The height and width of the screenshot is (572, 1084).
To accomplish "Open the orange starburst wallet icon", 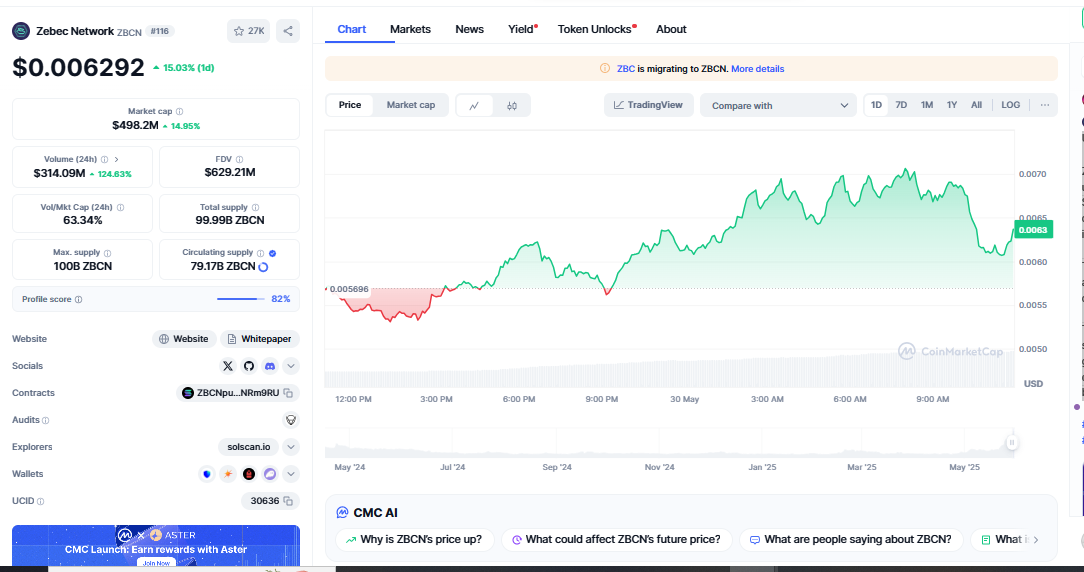I will (227, 474).
